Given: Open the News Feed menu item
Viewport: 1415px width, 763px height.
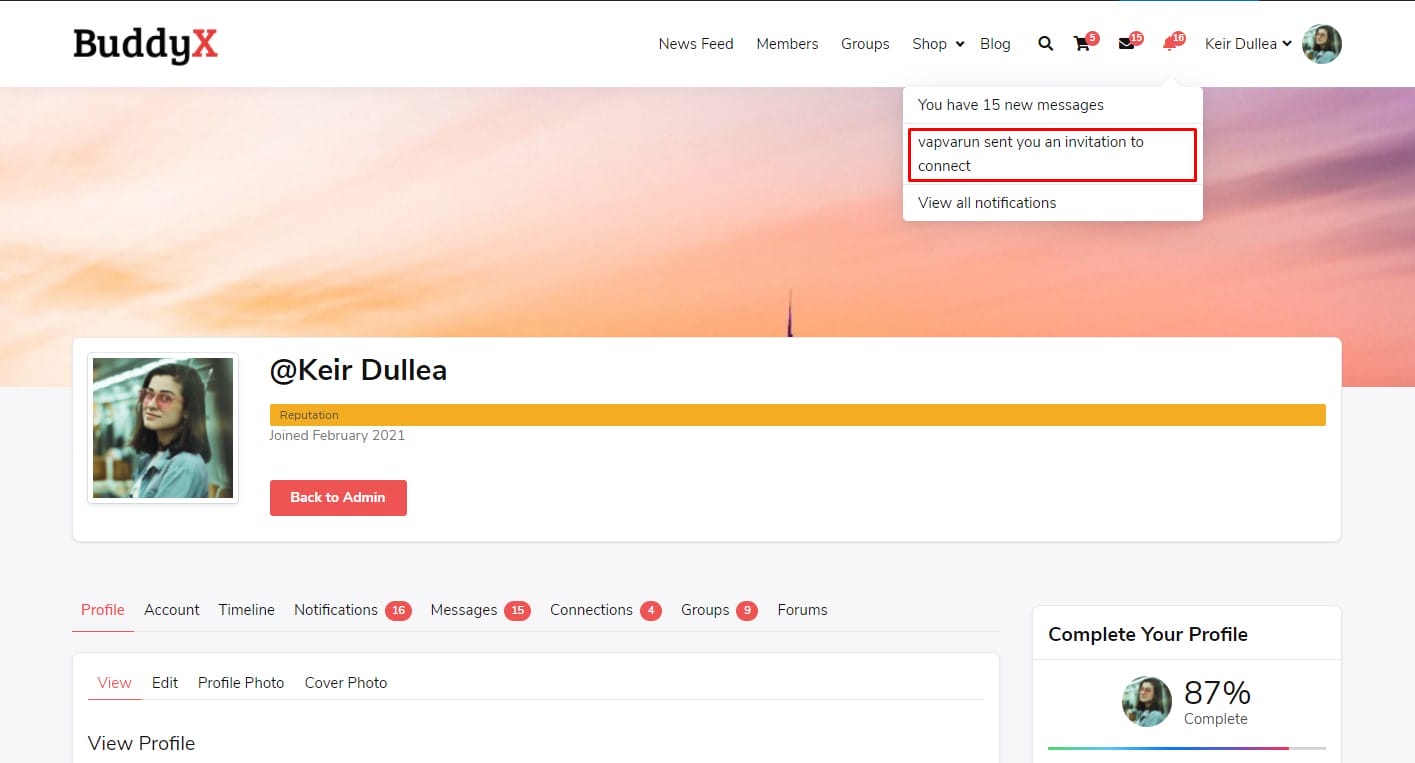Looking at the screenshot, I should coord(696,44).
